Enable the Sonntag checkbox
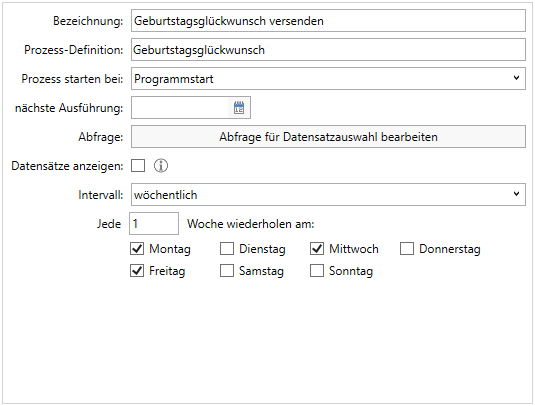 pyautogui.click(x=317, y=271)
